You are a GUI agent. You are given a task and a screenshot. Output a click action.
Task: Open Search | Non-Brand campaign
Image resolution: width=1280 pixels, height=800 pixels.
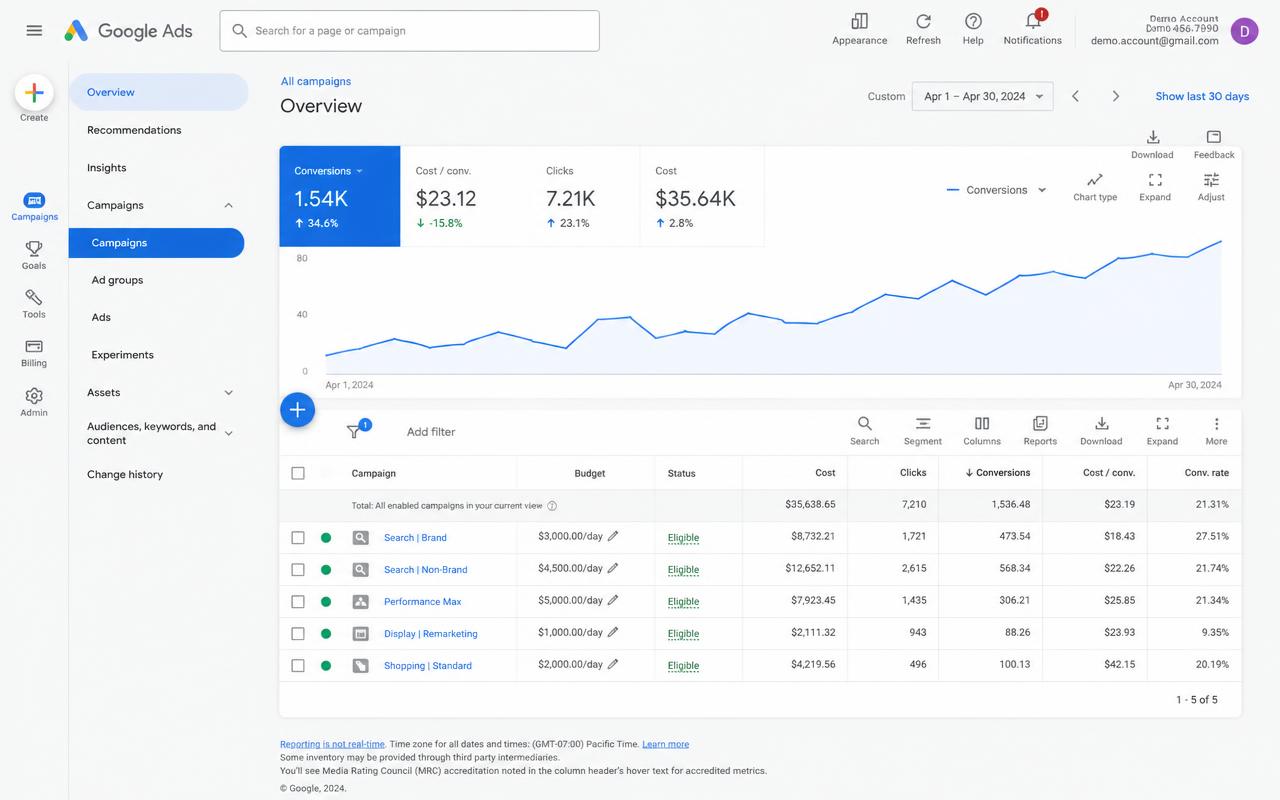click(x=425, y=570)
